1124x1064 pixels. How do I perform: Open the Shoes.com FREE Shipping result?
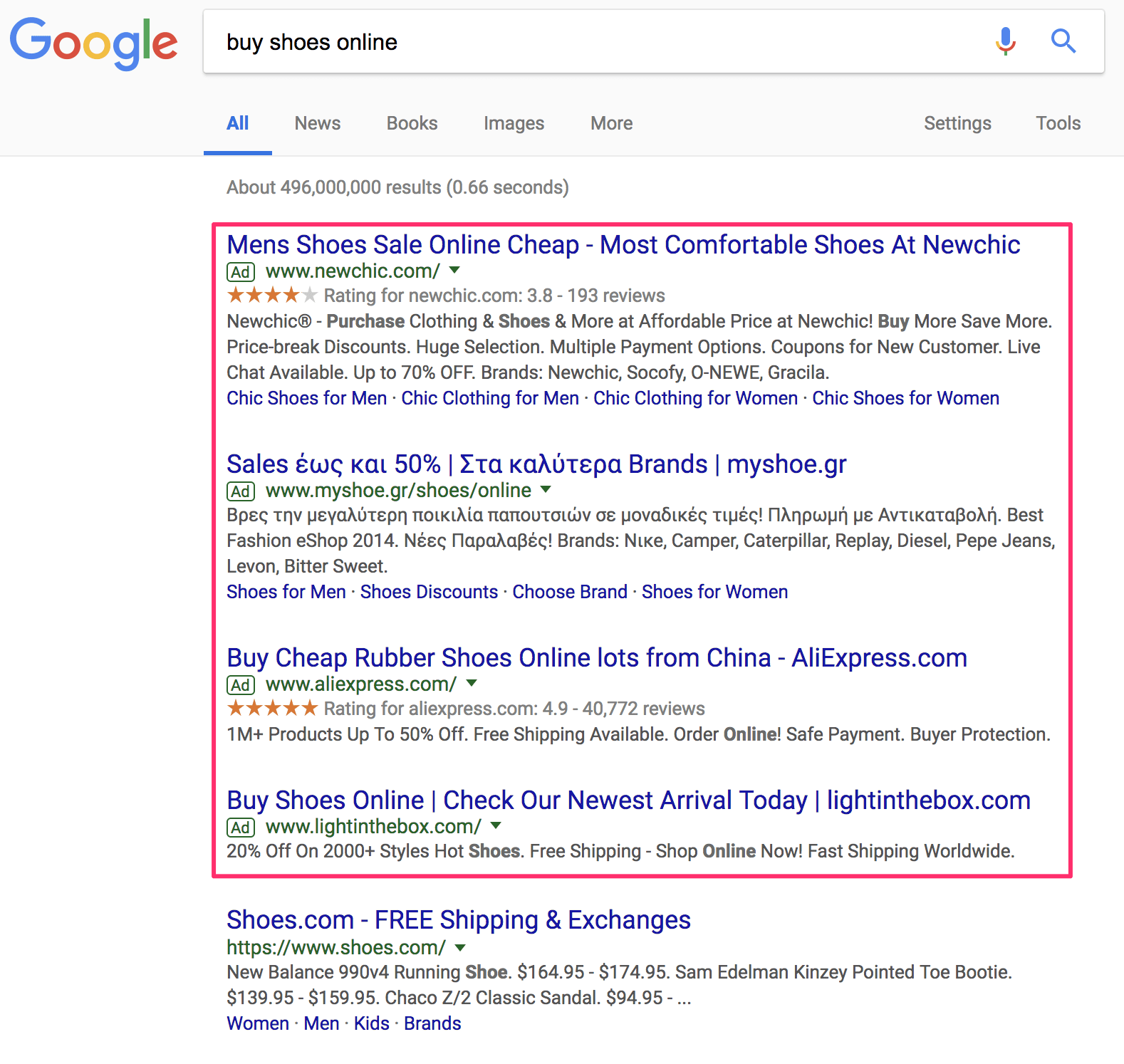click(x=458, y=920)
